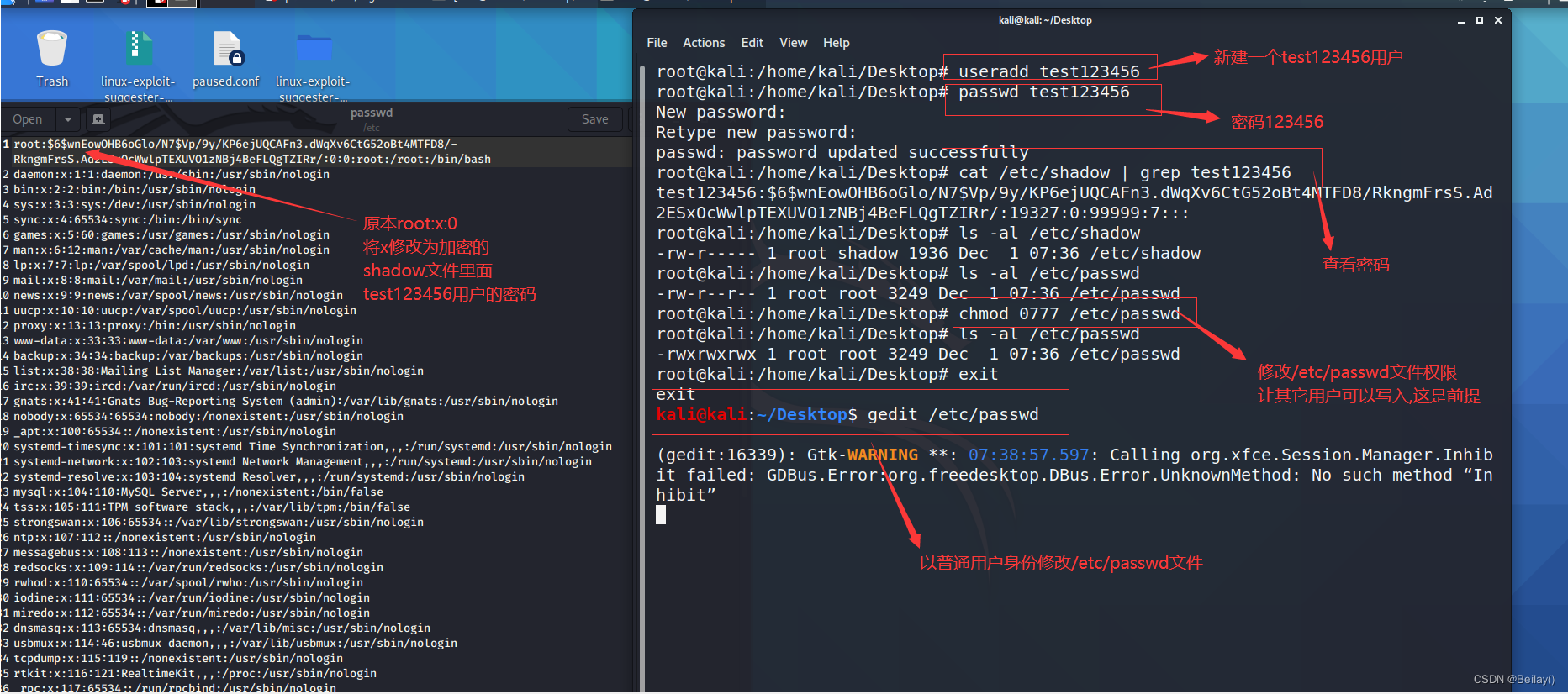Click the 'lp:x:7:7' line in gedit

[x=161, y=266]
